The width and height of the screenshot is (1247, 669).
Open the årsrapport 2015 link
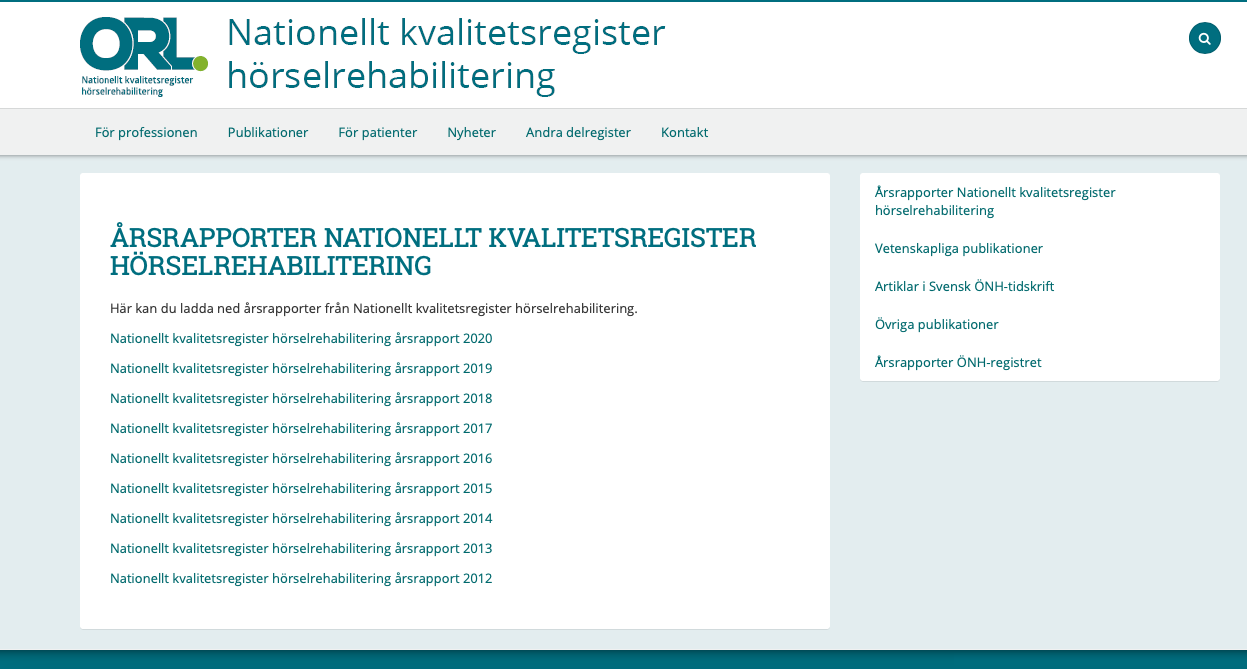pos(301,488)
